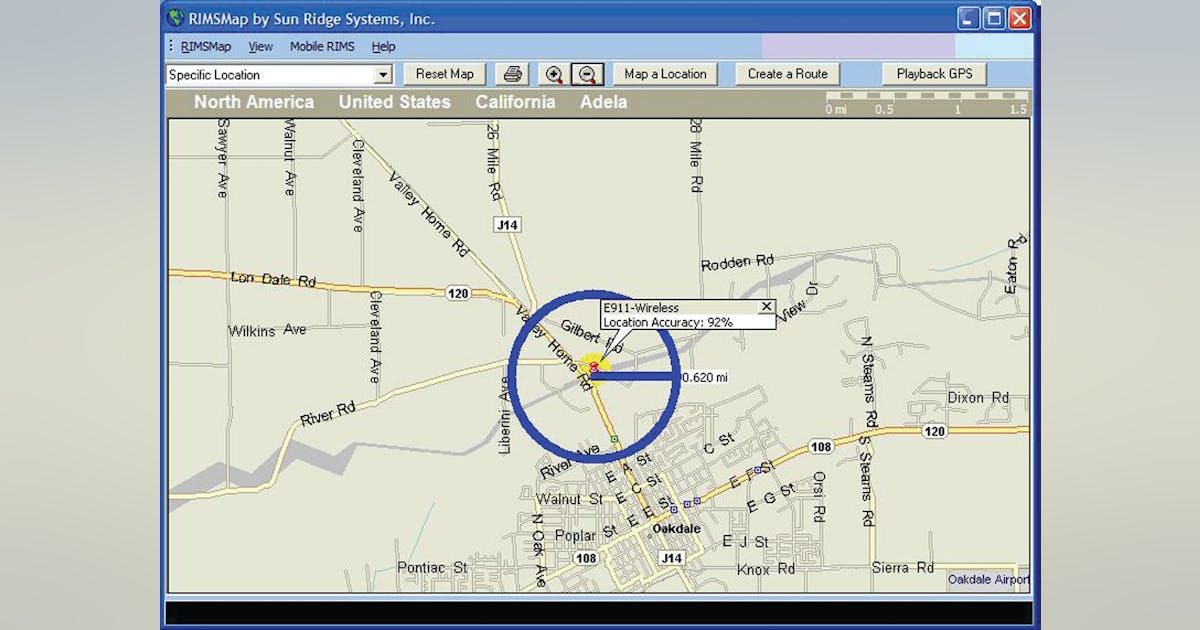Click the Specific Location combo box field
This screenshot has height=630, width=1200.
pos(268,75)
